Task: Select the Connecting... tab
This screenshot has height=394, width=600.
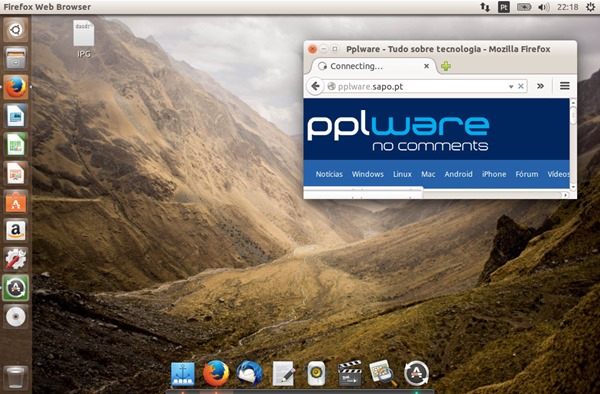Action: [373, 66]
